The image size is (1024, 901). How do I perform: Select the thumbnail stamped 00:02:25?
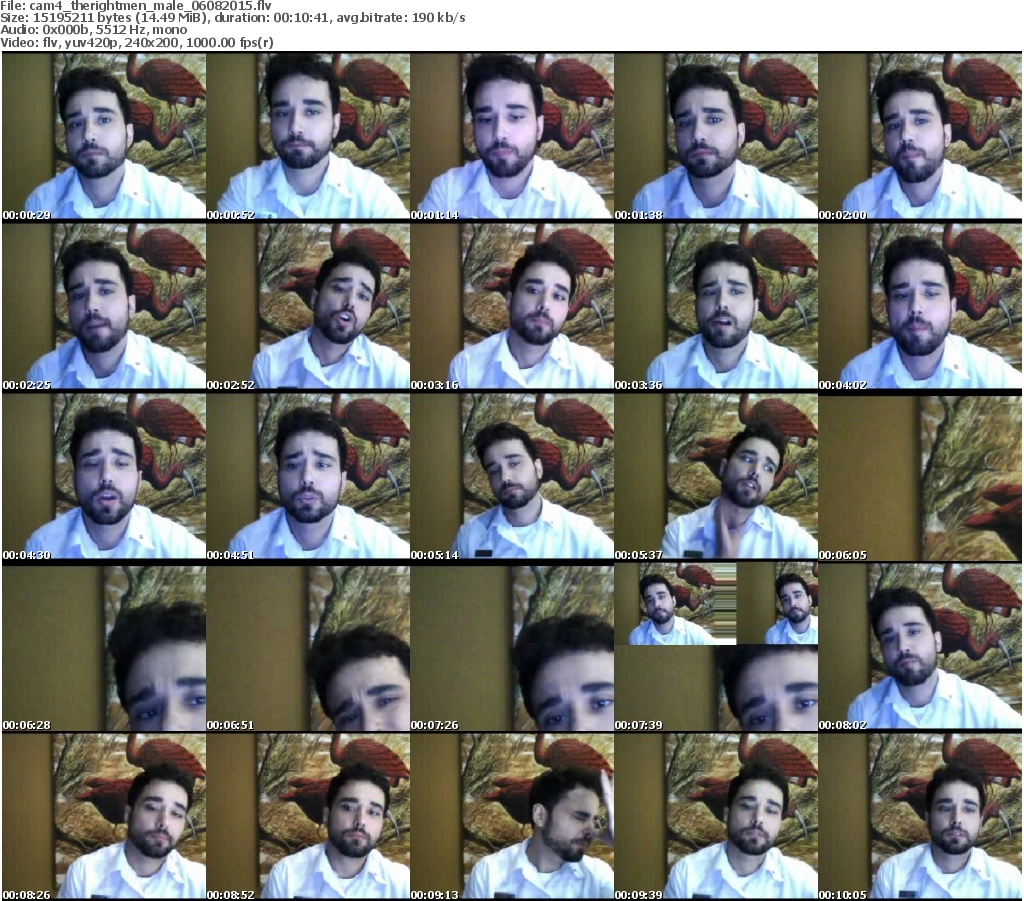coord(104,306)
